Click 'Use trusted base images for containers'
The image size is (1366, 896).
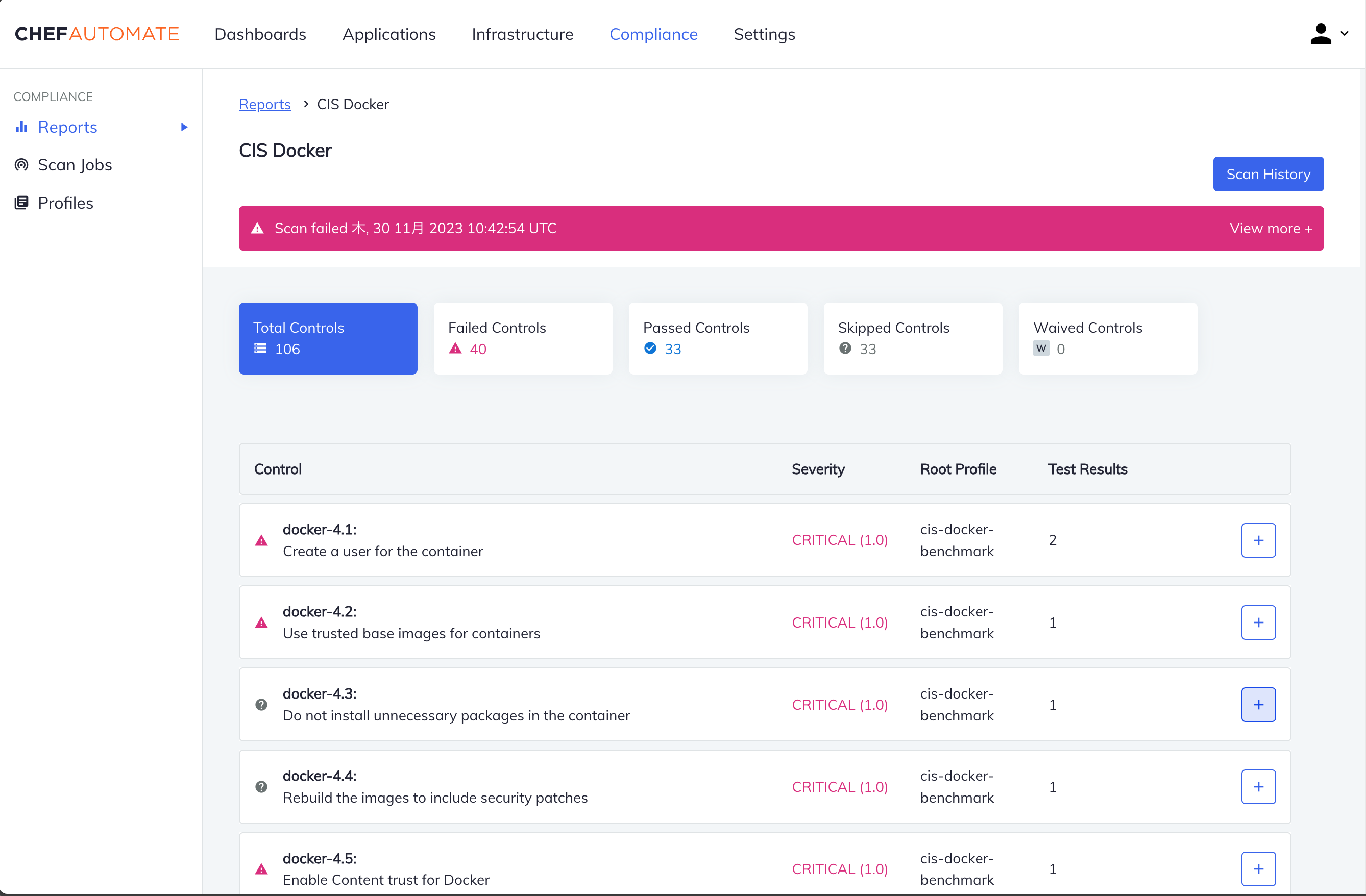point(411,633)
